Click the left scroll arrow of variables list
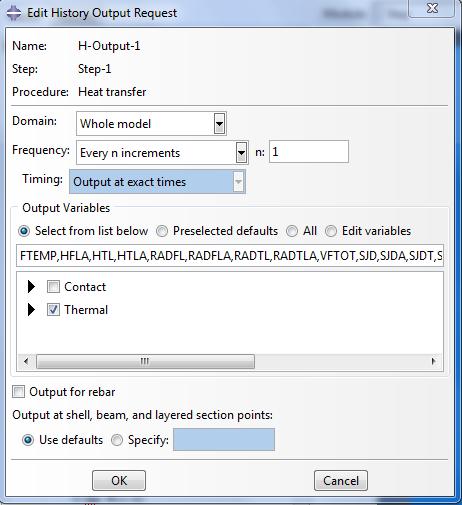 (26, 361)
